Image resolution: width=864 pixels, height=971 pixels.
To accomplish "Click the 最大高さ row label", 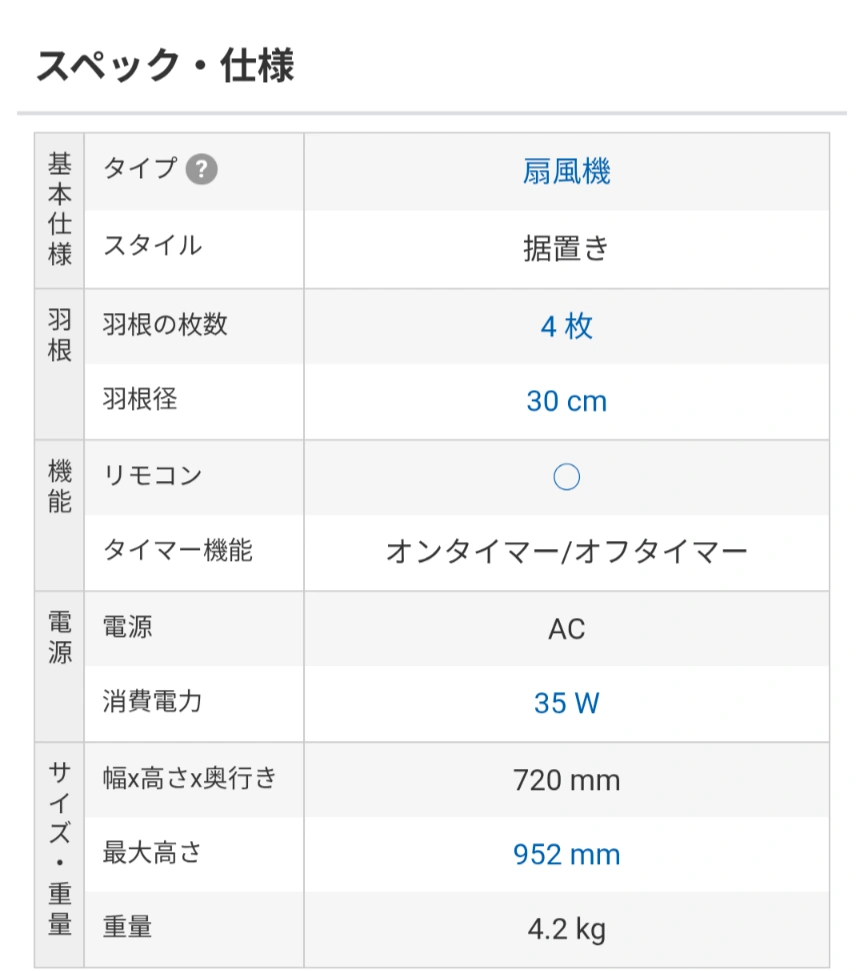I will 152,853.
